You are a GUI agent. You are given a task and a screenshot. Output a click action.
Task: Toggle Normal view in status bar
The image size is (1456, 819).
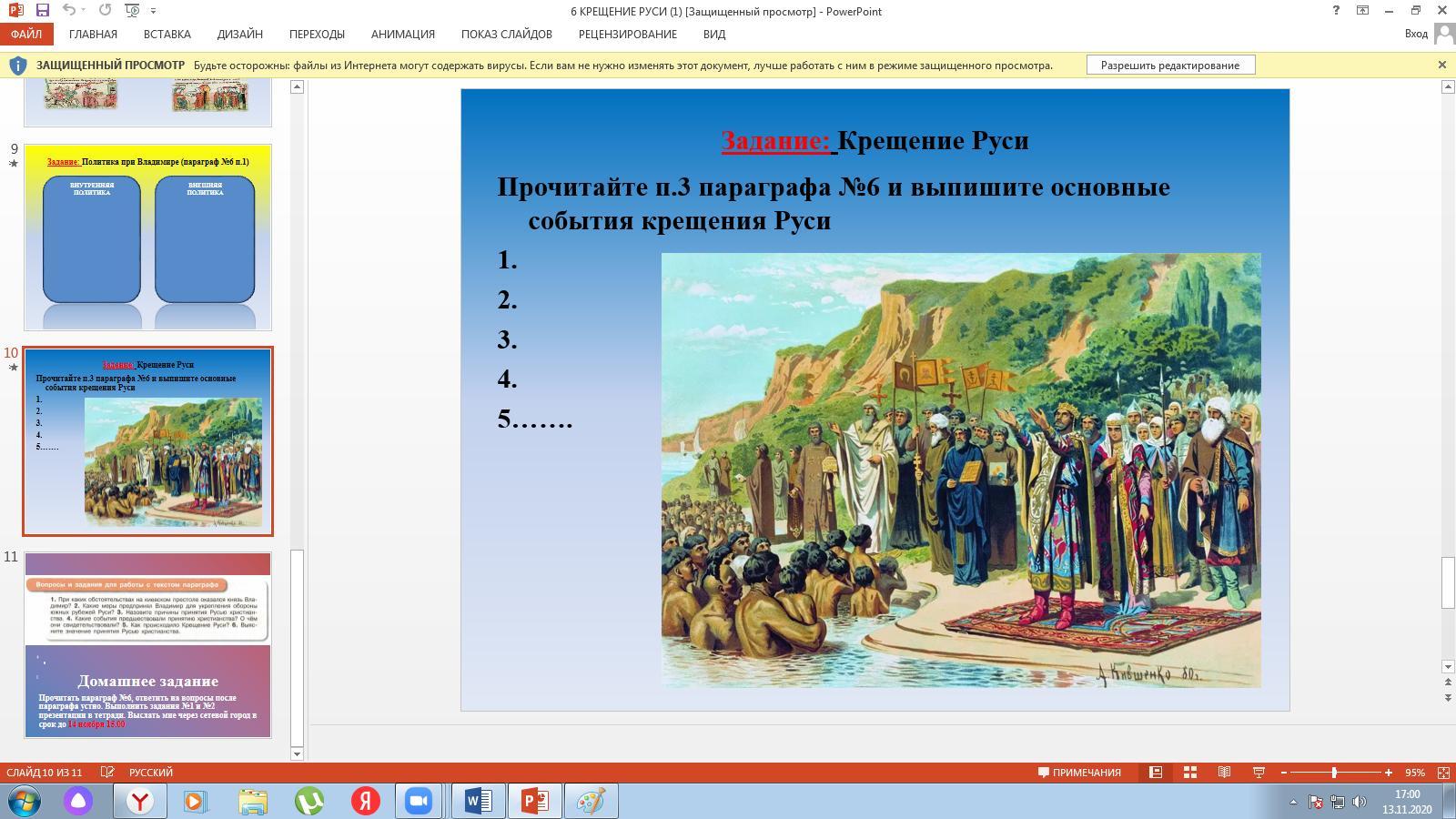click(x=1155, y=773)
